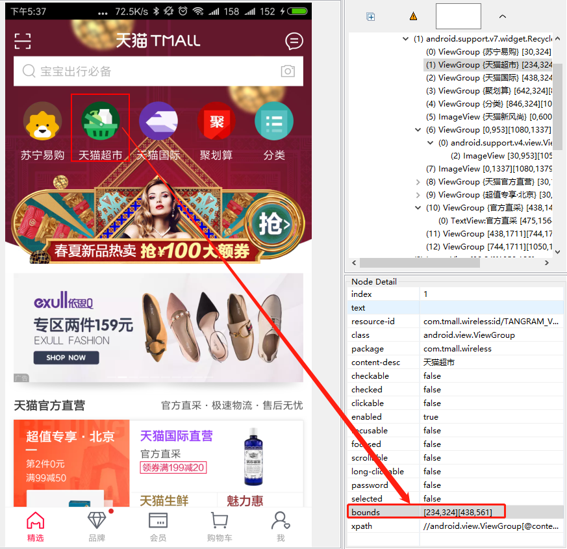This screenshot has width=567, height=549.
Task: Open the 聚划算 red icon
Action: [216, 121]
